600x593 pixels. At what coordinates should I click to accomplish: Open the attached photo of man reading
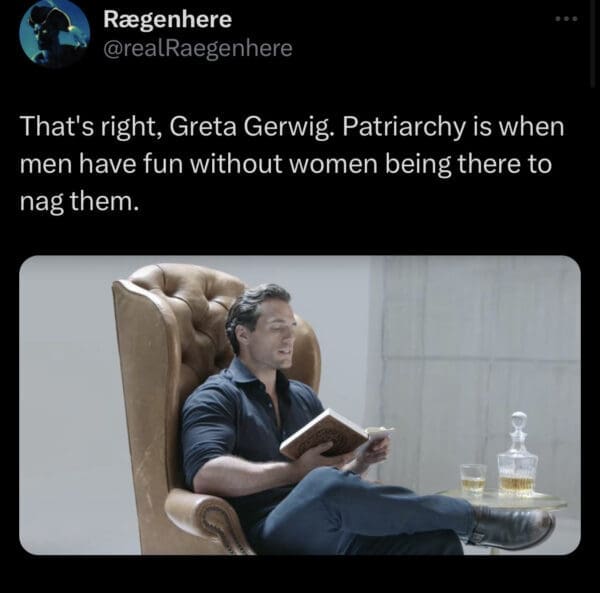tap(300, 405)
